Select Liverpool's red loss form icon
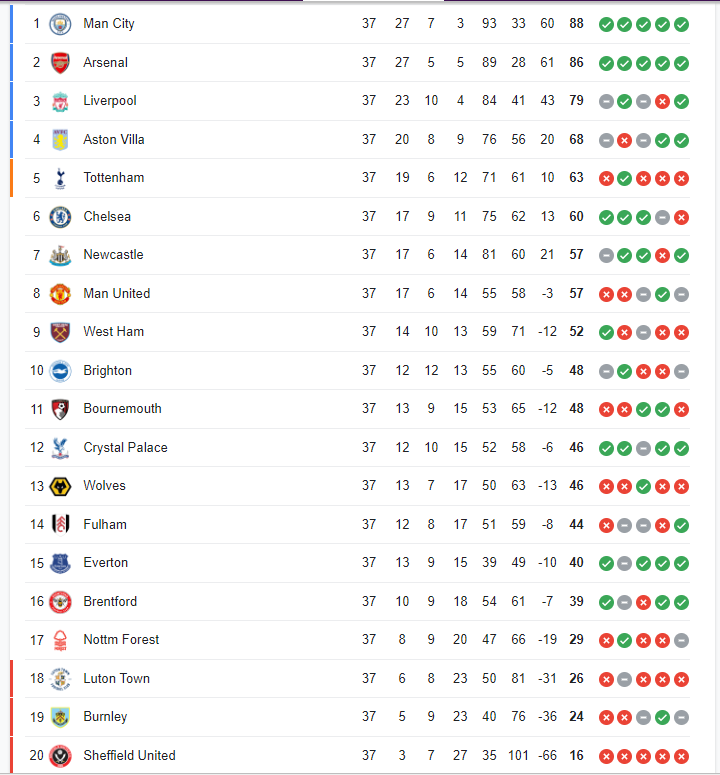This screenshot has height=775, width=720. pos(662,102)
